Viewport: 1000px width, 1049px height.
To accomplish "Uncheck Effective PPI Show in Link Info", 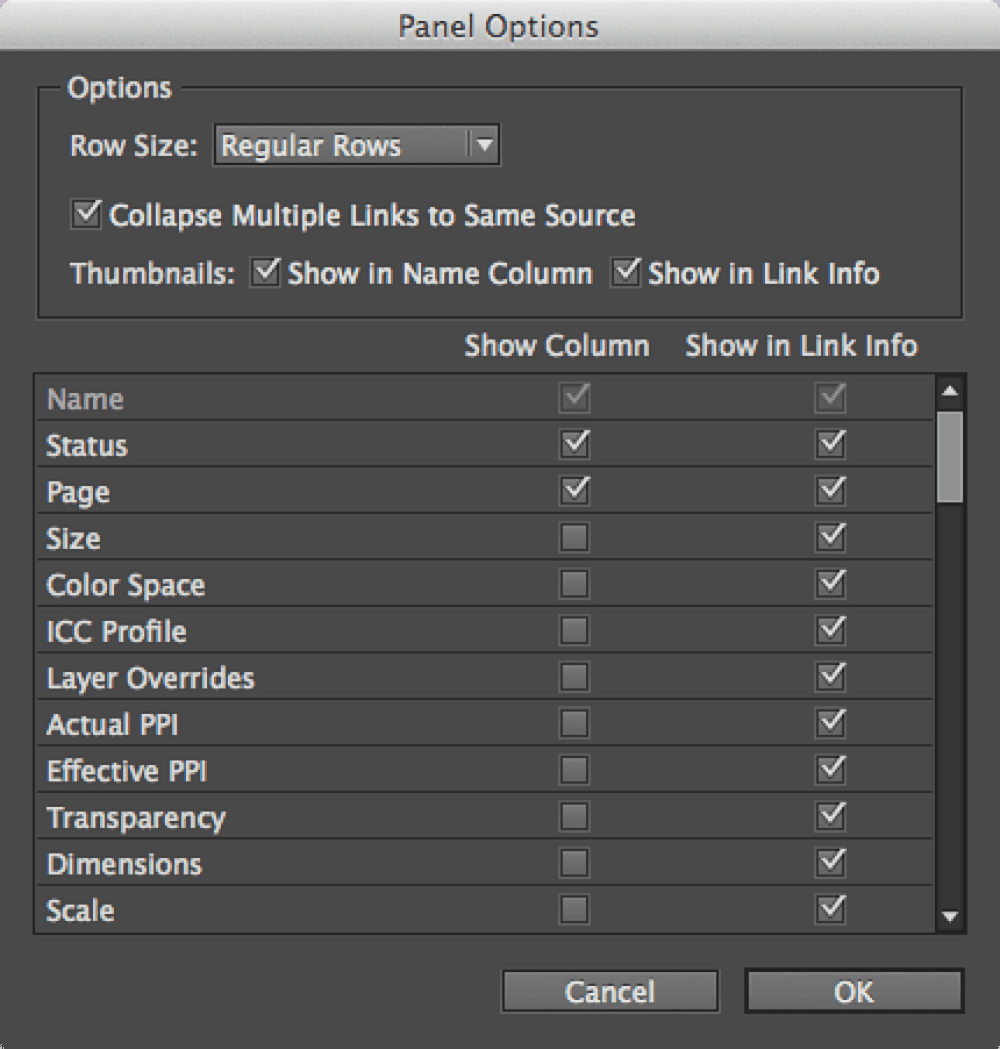I will pyautogui.click(x=829, y=769).
